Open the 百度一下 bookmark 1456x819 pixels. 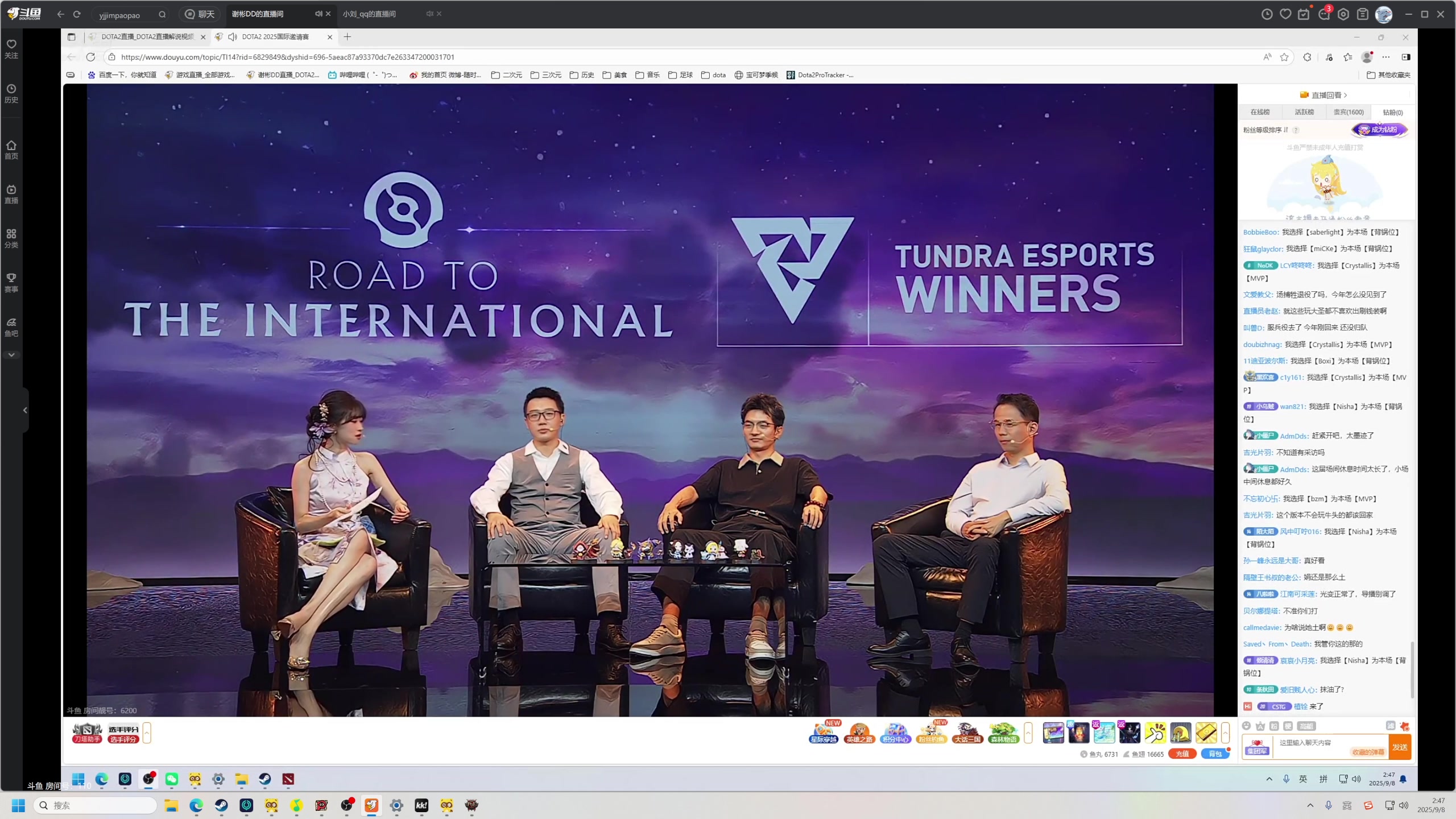click(122, 75)
